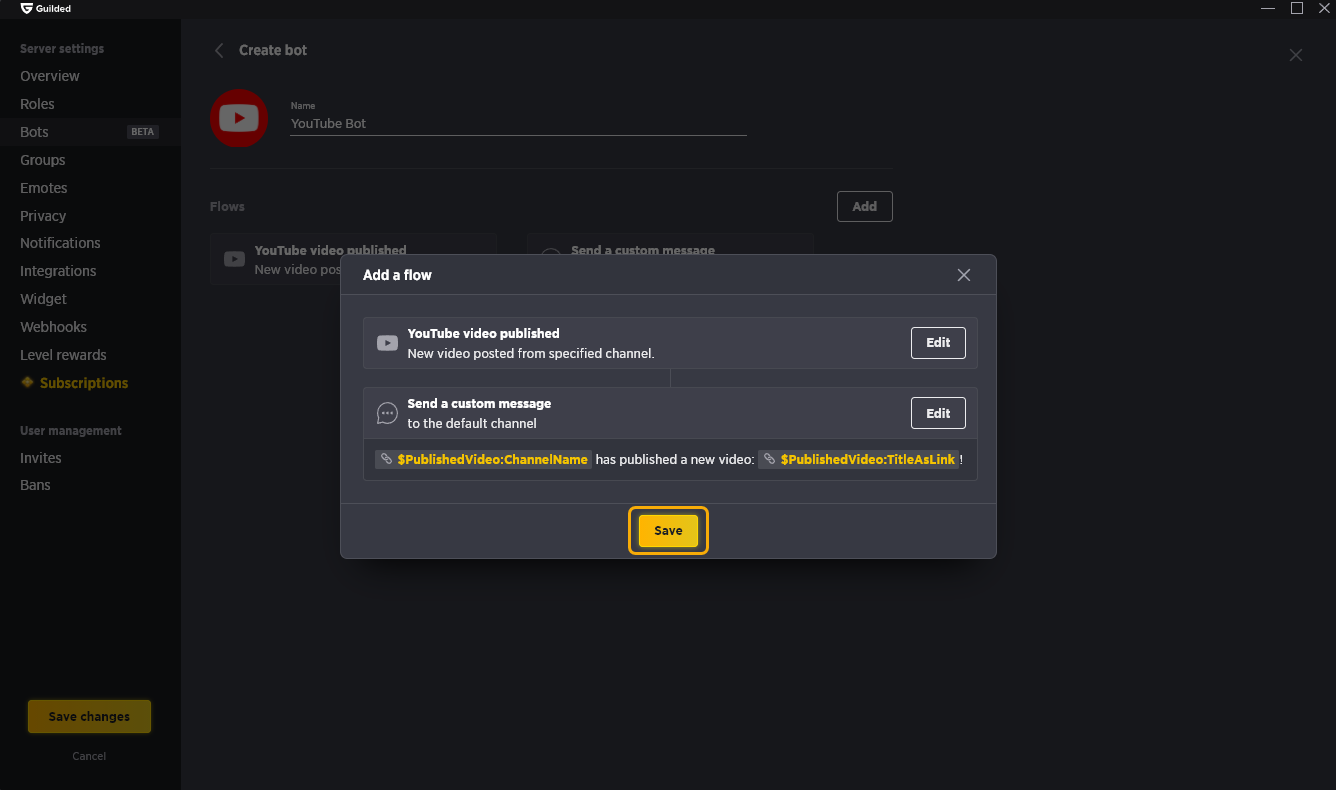This screenshot has width=1336, height=790.
Task: Click the Add flow button
Action: 864,207
